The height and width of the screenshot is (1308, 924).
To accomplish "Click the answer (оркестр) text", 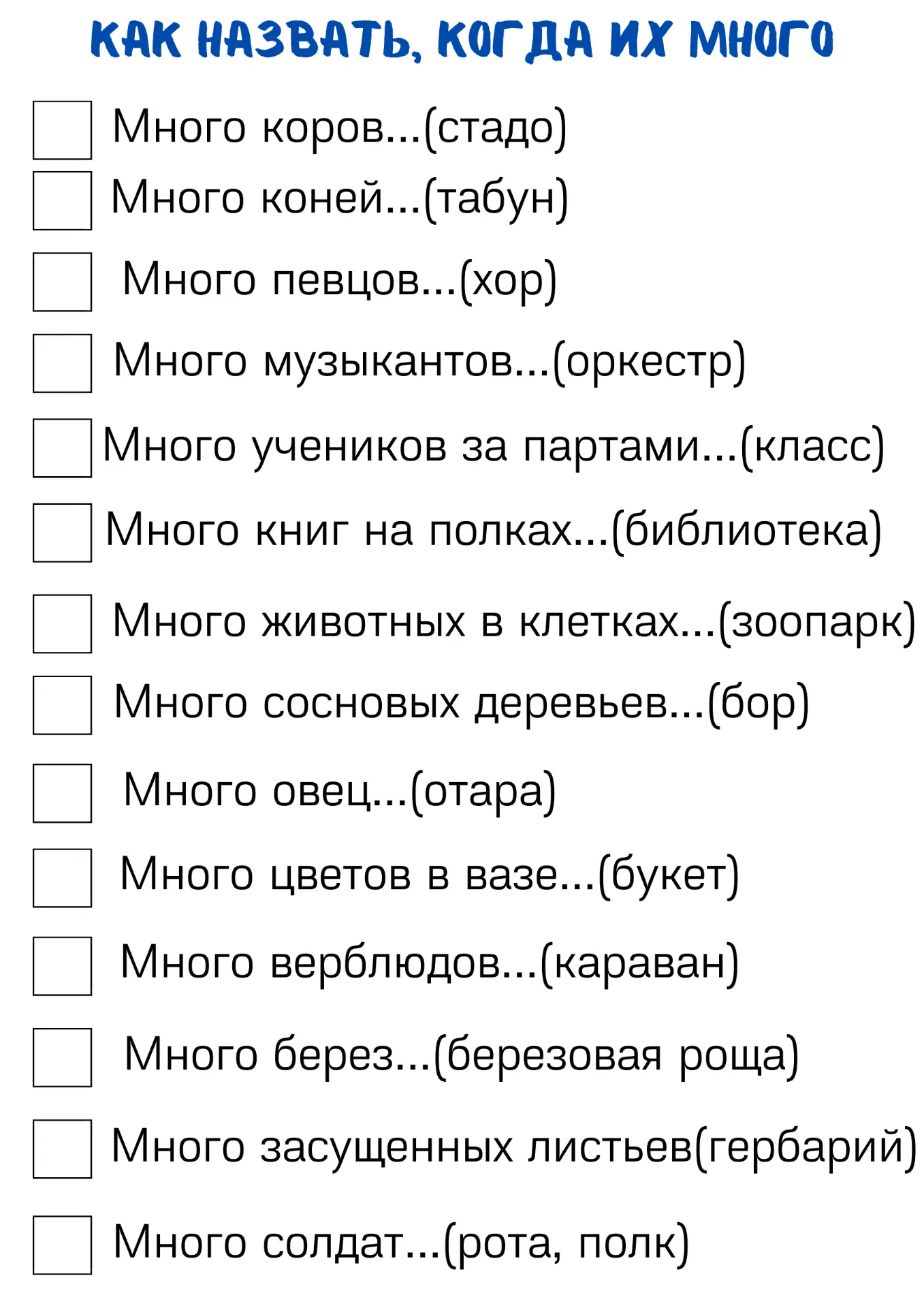I will pyautogui.click(x=649, y=362).
